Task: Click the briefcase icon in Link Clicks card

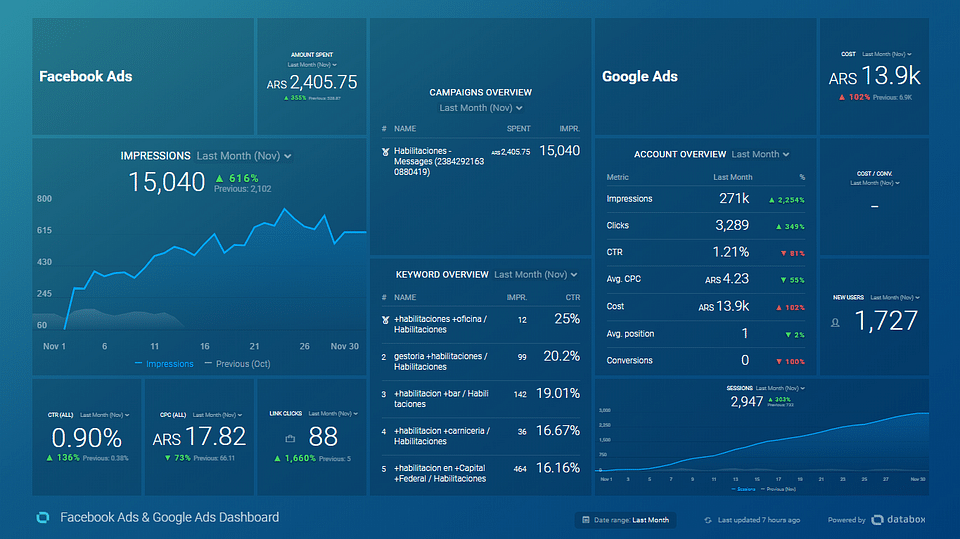Action: 290,439
